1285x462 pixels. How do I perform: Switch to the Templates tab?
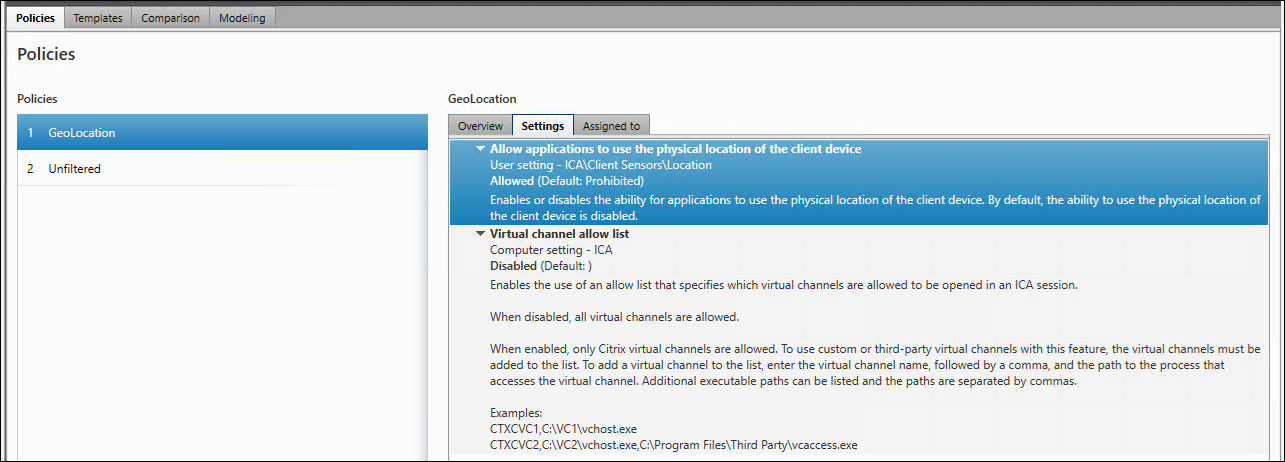pyautogui.click(x=98, y=18)
